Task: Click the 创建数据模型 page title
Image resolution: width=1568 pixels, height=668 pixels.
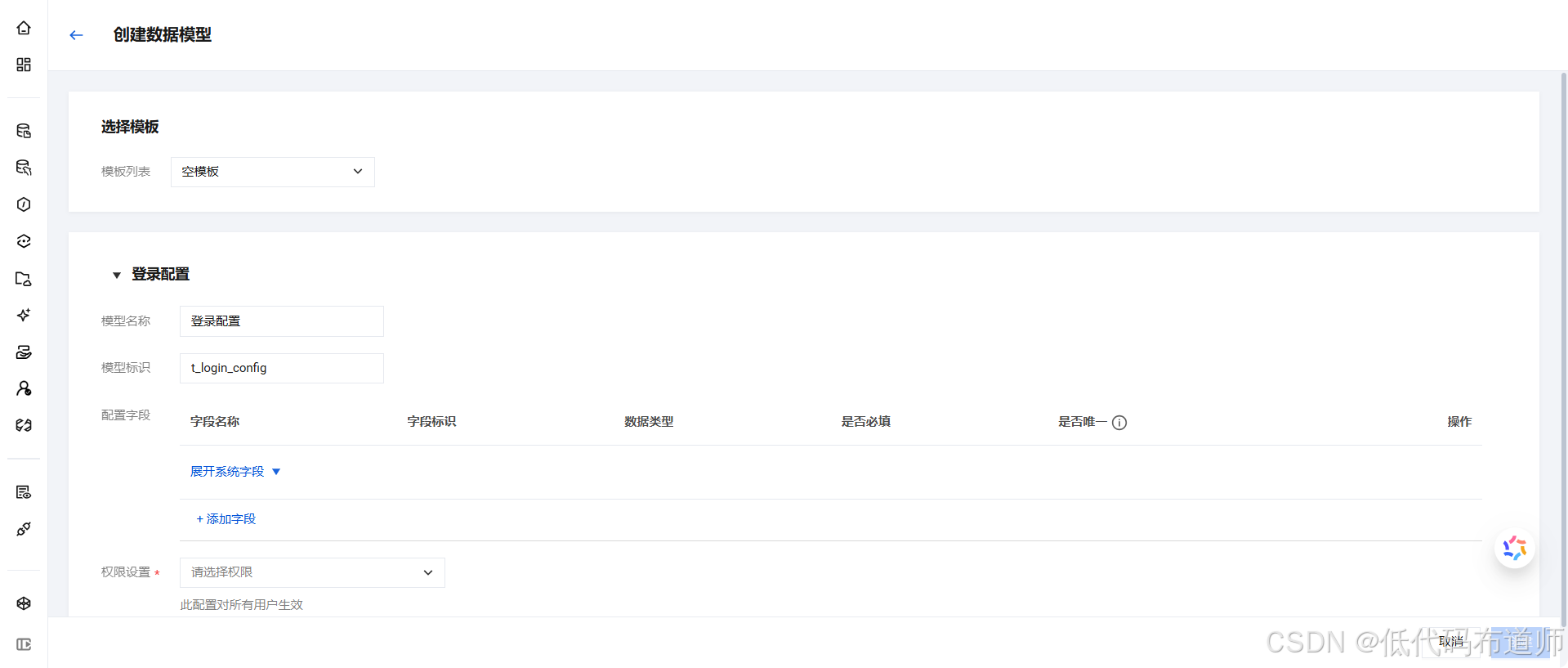Action: pyautogui.click(x=163, y=34)
